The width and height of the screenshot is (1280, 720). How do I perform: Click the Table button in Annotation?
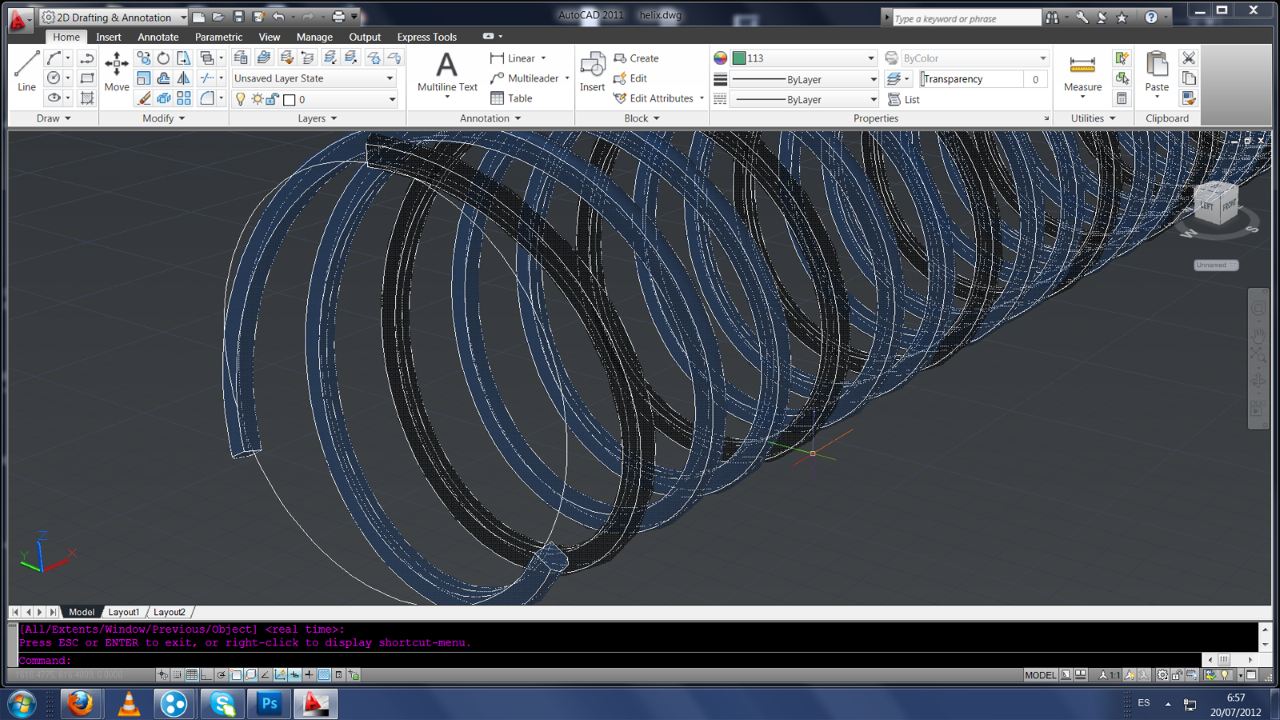pyautogui.click(x=511, y=98)
